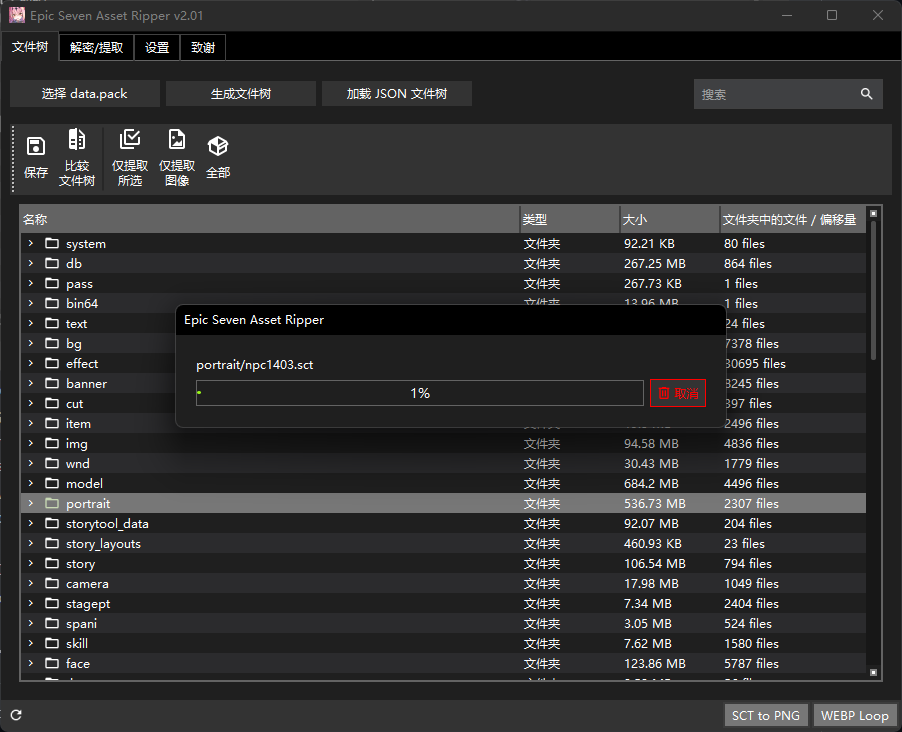Image resolution: width=902 pixels, height=732 pixels.
Task: Click the app logo in title bar
Action: pos(17,15)
